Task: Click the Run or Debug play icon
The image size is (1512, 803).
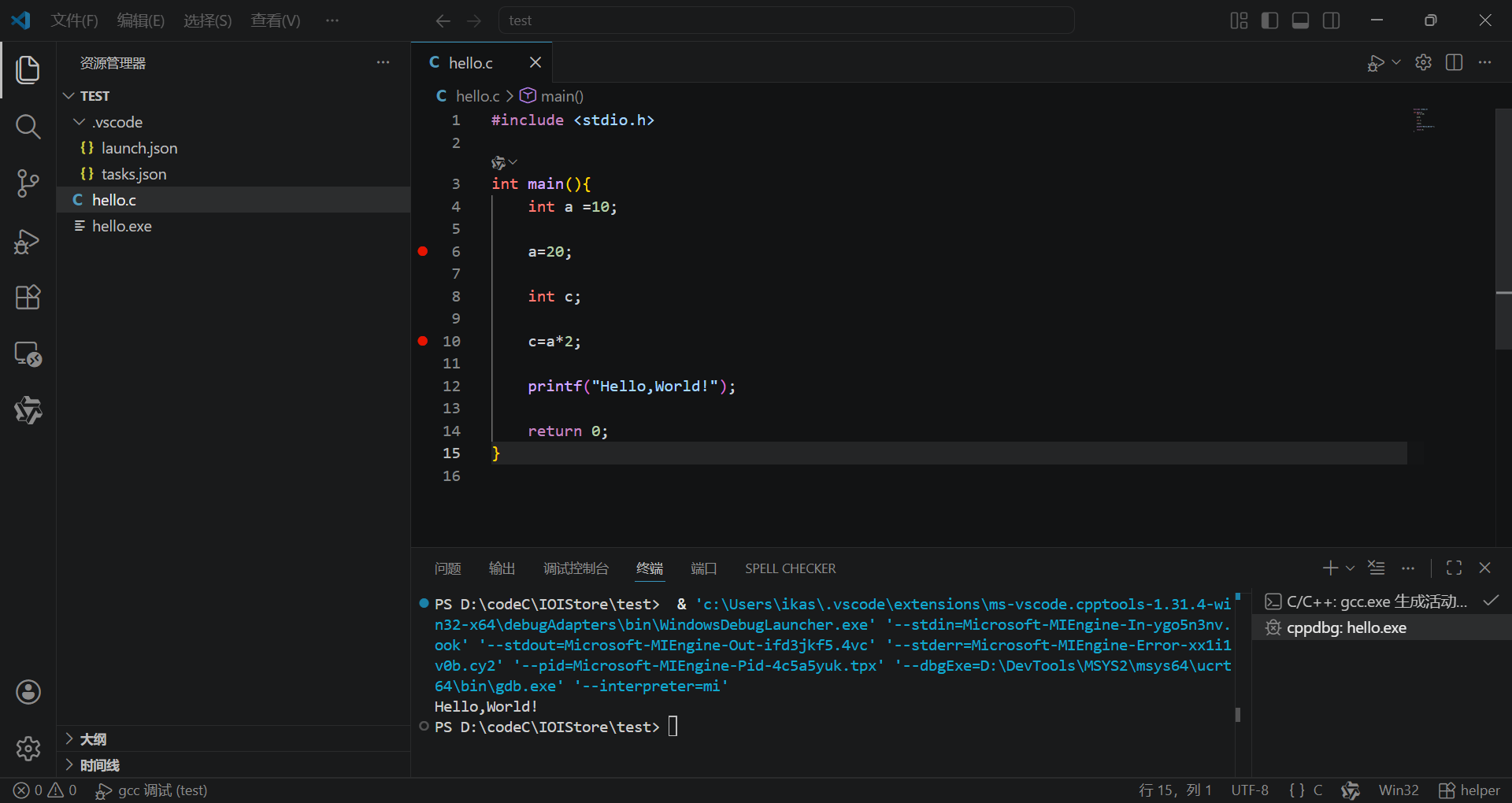Action: click(x=1375, y=63)
